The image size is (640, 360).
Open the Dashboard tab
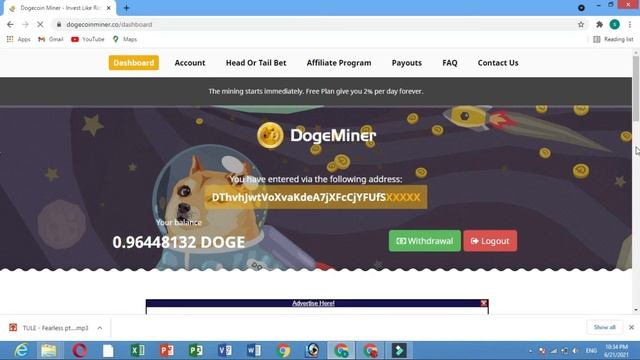tap(133, 63)
